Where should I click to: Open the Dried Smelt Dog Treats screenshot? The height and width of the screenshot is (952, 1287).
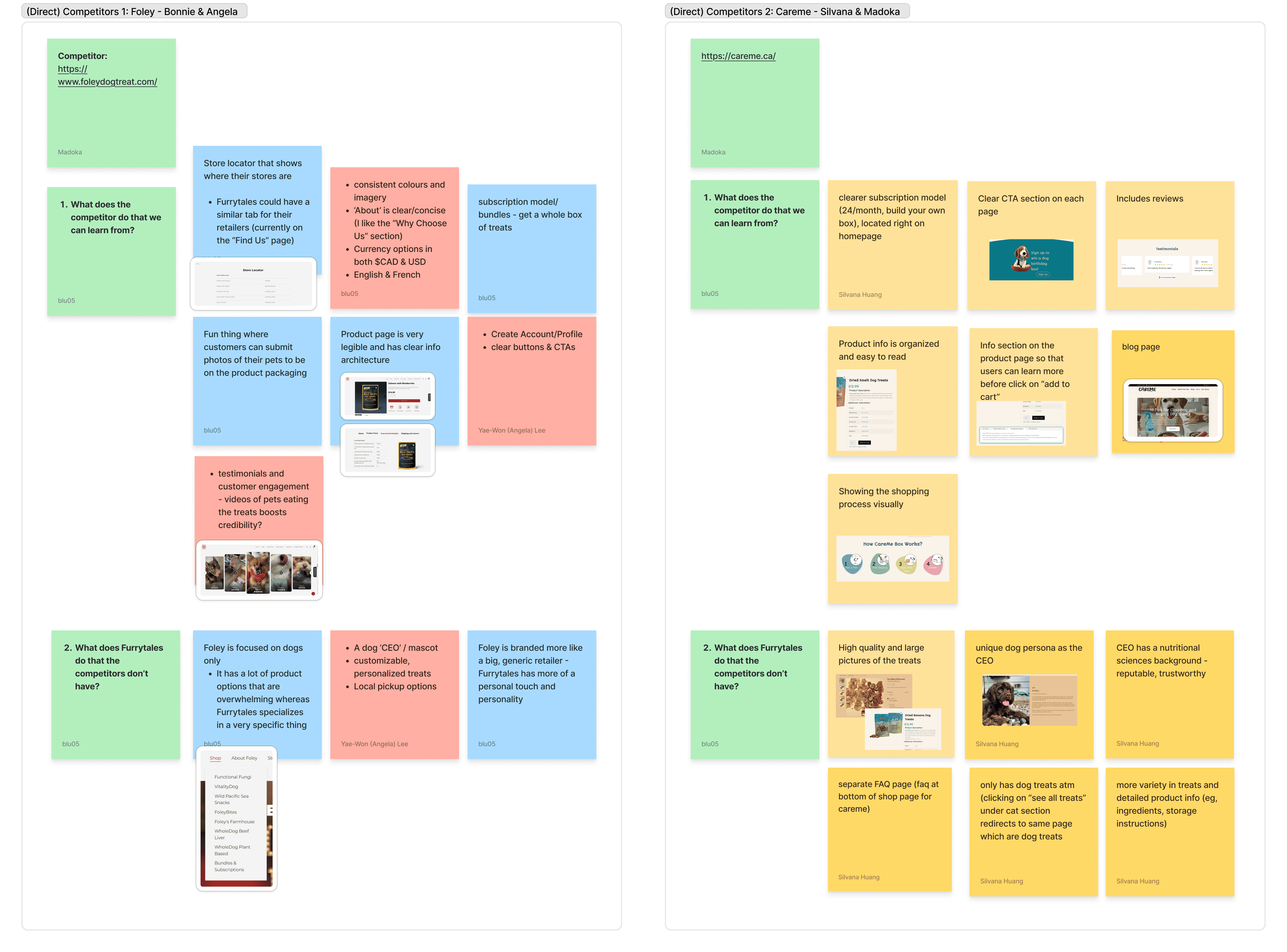[x=866, y=410]
